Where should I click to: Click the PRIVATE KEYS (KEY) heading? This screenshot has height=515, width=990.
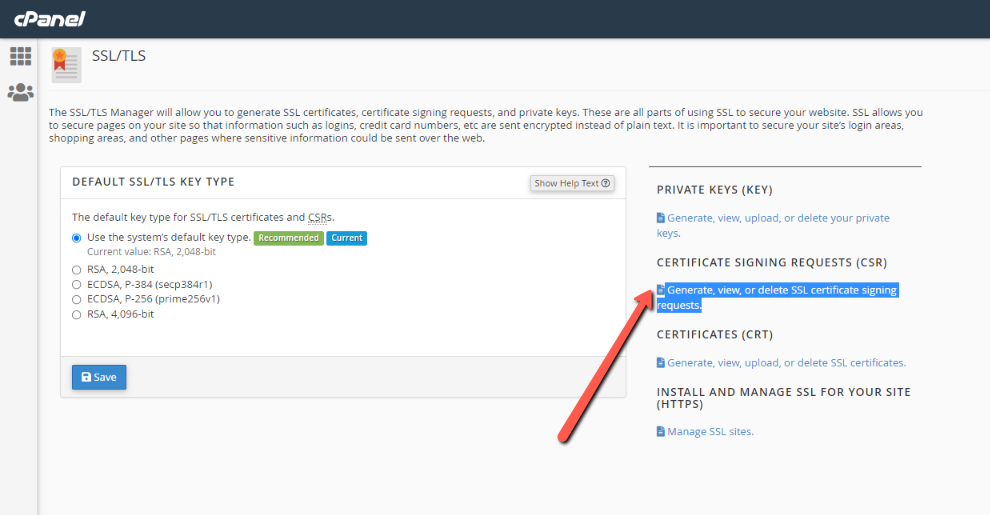(715, 190)
